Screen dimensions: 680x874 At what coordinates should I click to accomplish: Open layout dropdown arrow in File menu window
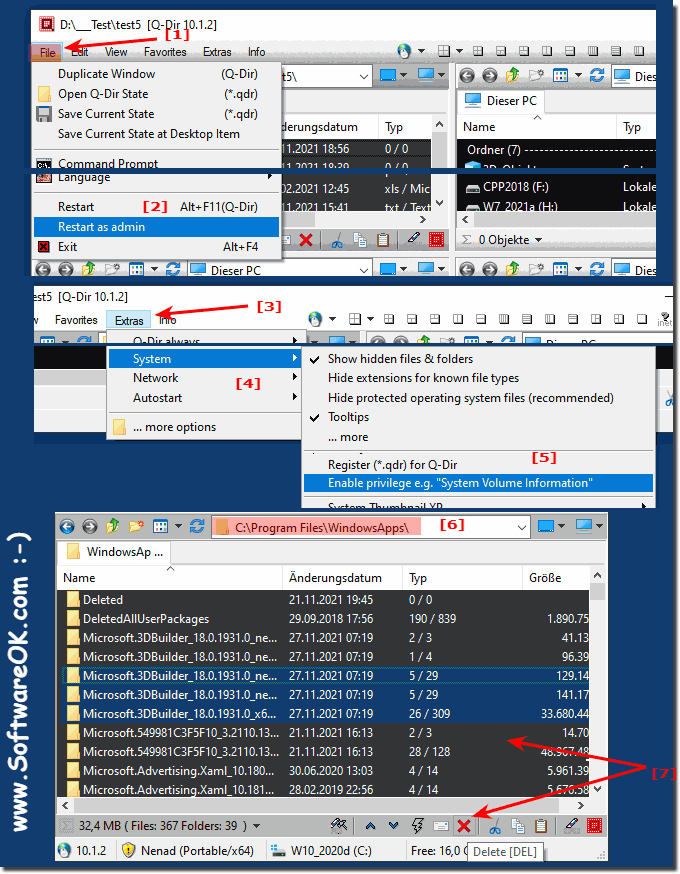pyautogui.click(x=459, y=51)
